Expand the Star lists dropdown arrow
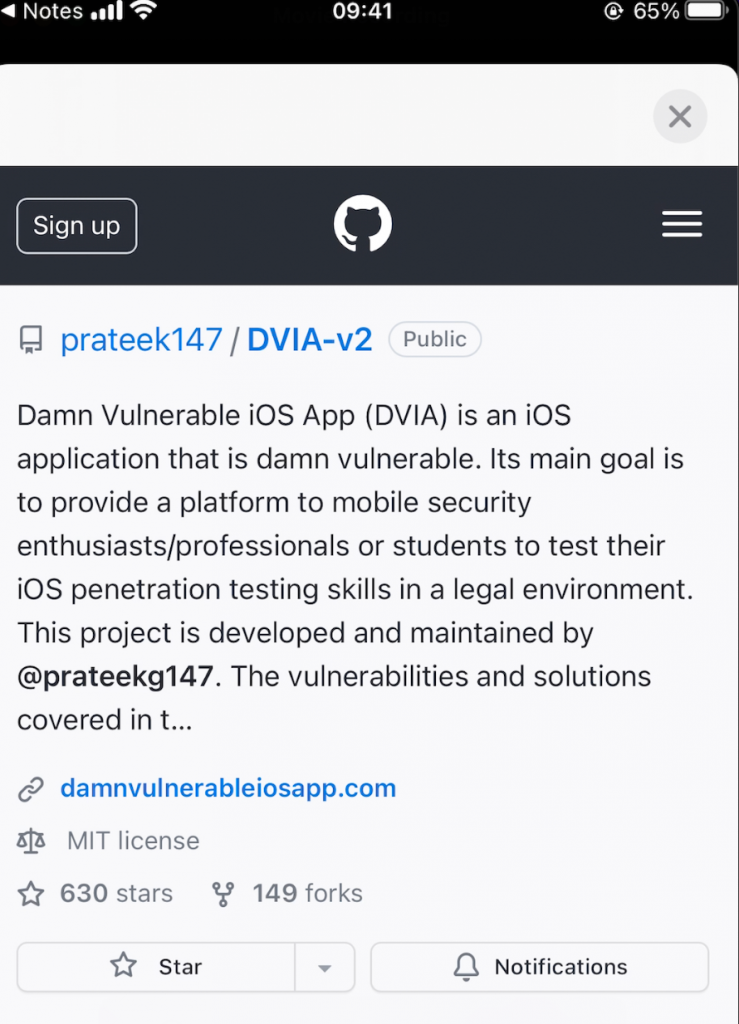Screen dimensions: 739x1024 (324, 968)
